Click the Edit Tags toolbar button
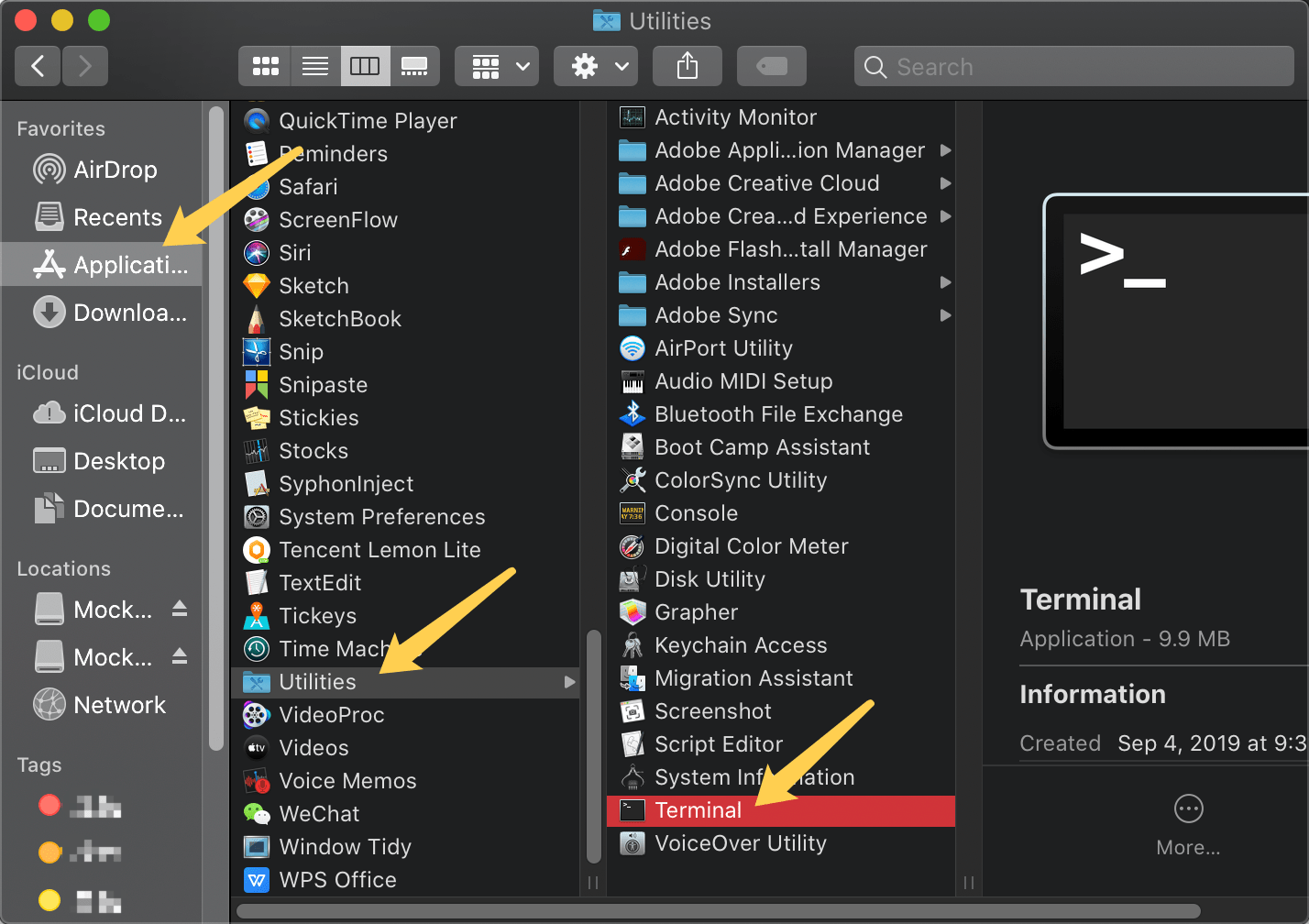Screen dimensions: 1309x924 772,66
